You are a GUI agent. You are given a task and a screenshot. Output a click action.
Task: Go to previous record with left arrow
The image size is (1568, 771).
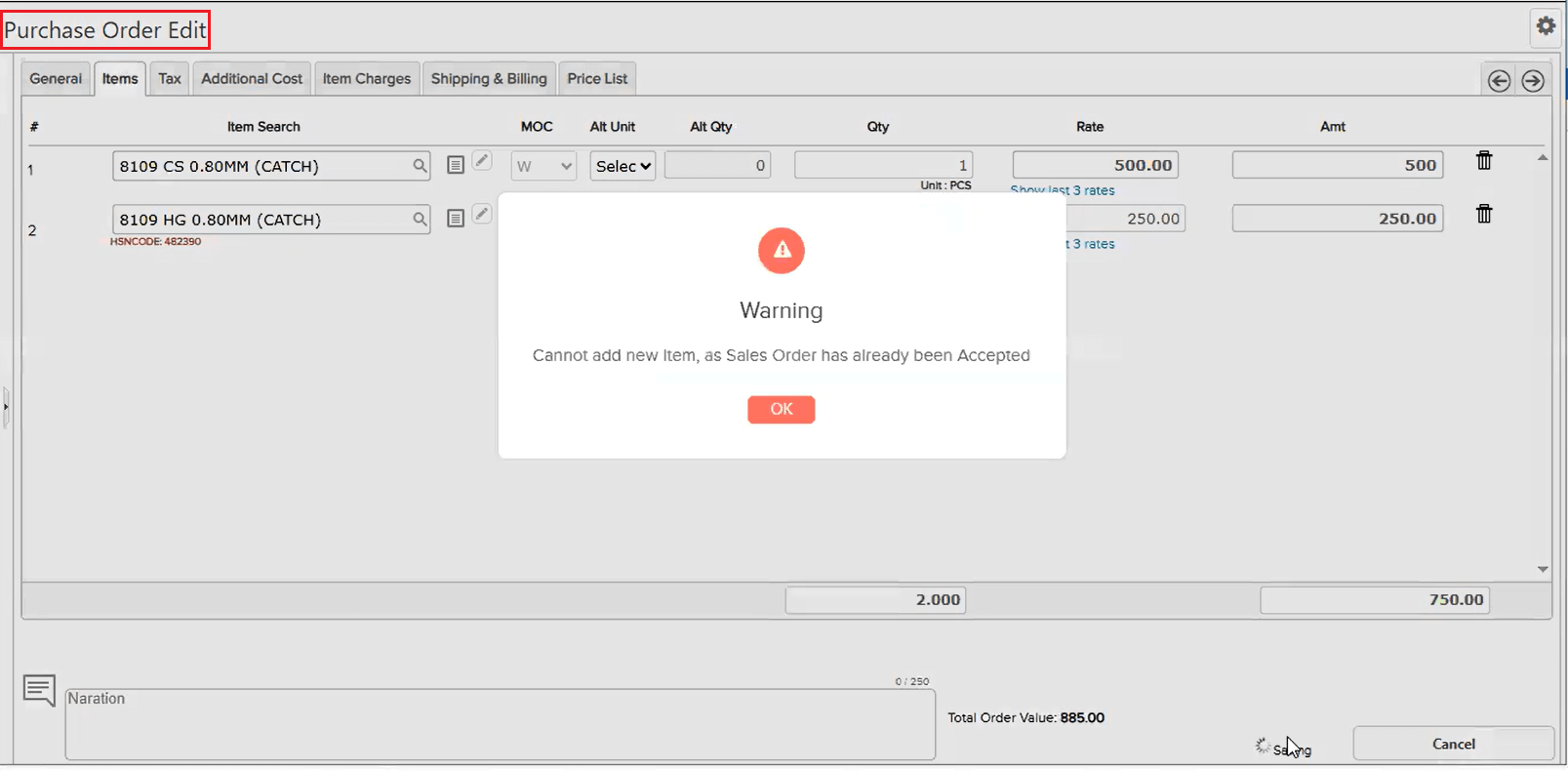pos(1499,81)
